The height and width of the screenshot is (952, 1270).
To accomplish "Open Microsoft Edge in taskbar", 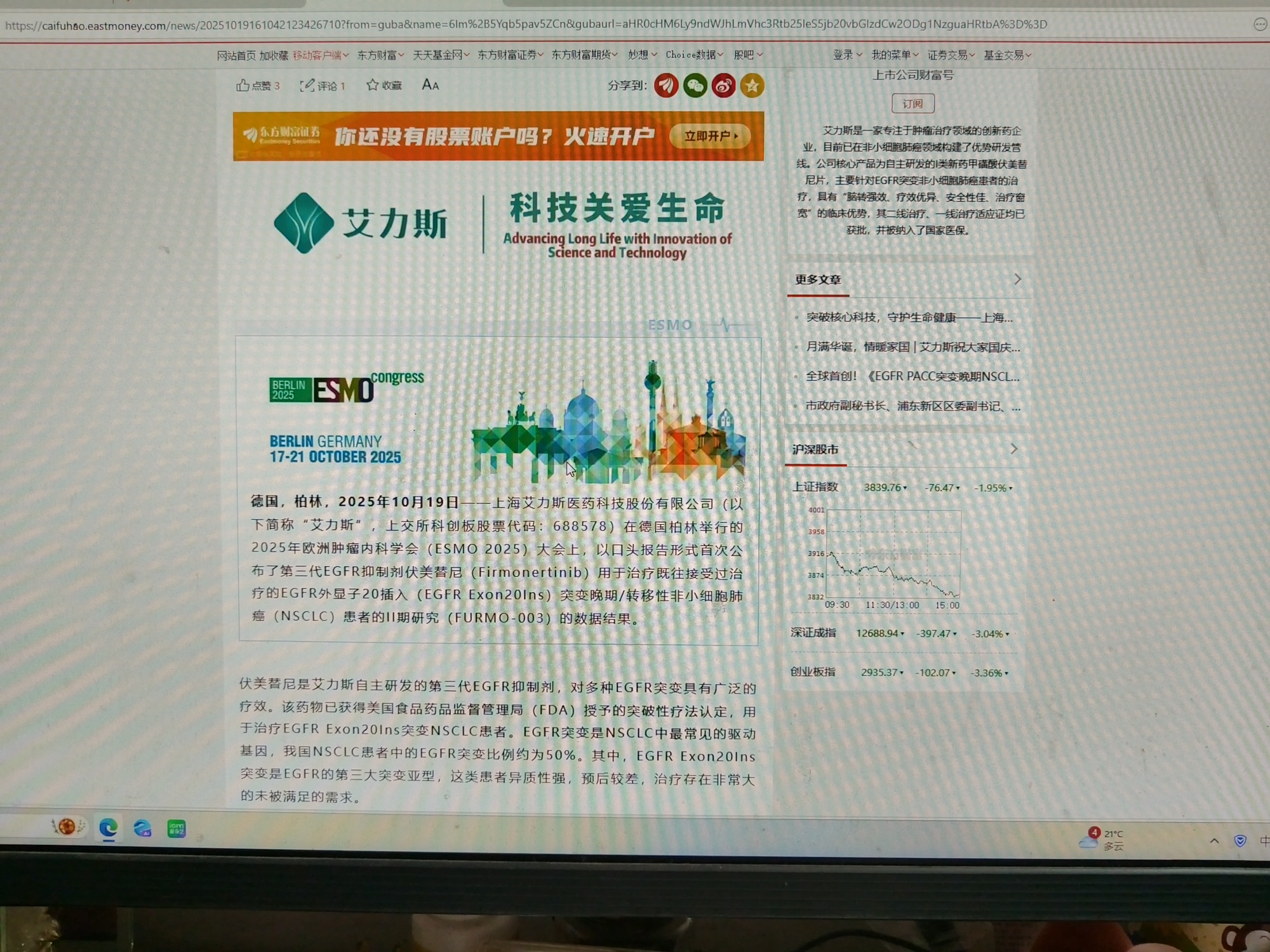I will tap(109, 828).
